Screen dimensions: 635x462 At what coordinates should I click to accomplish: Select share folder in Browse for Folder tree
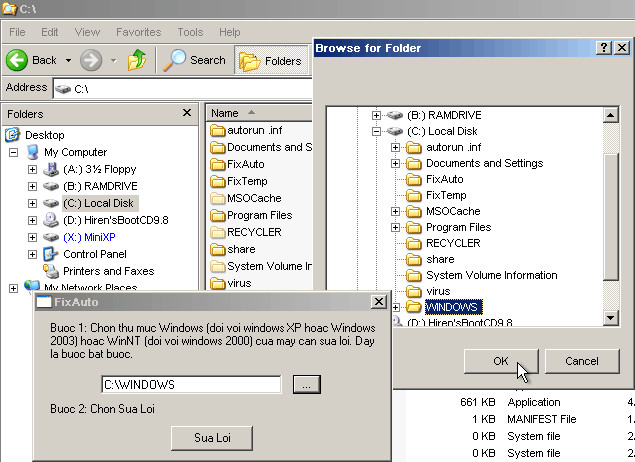[440, 259]
